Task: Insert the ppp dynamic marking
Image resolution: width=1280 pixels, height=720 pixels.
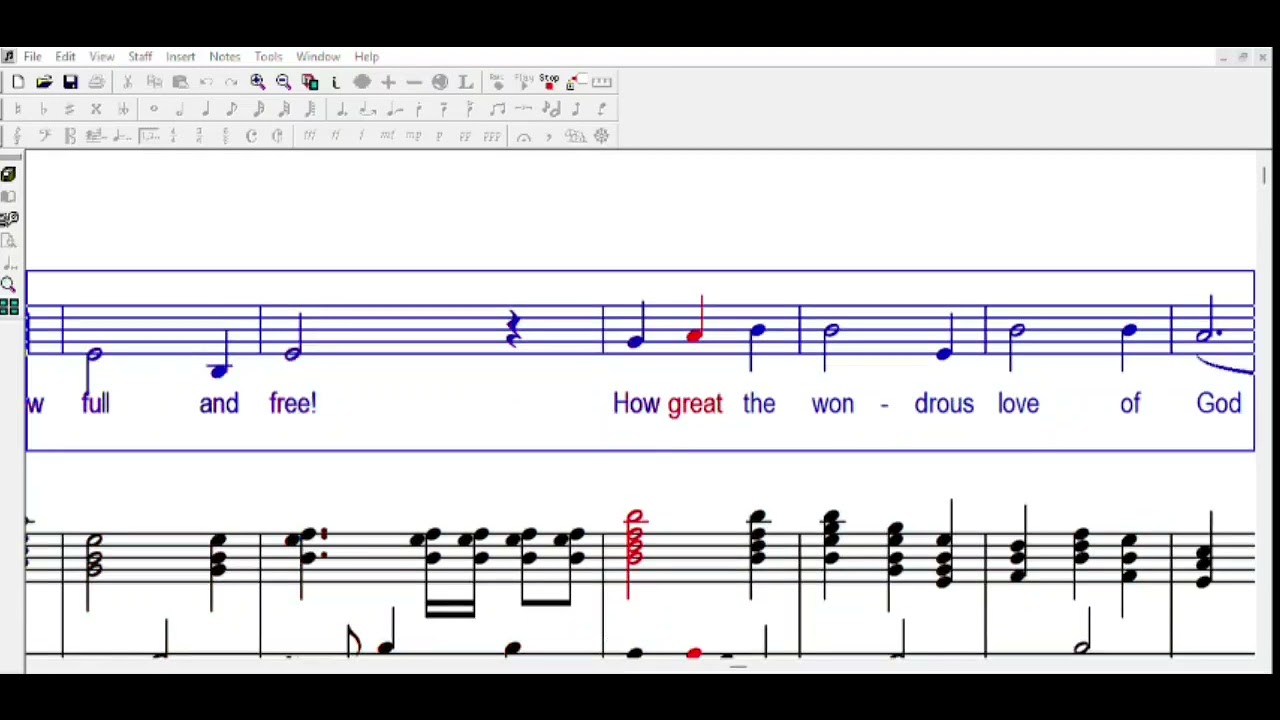Action: [x=491, y=136]
